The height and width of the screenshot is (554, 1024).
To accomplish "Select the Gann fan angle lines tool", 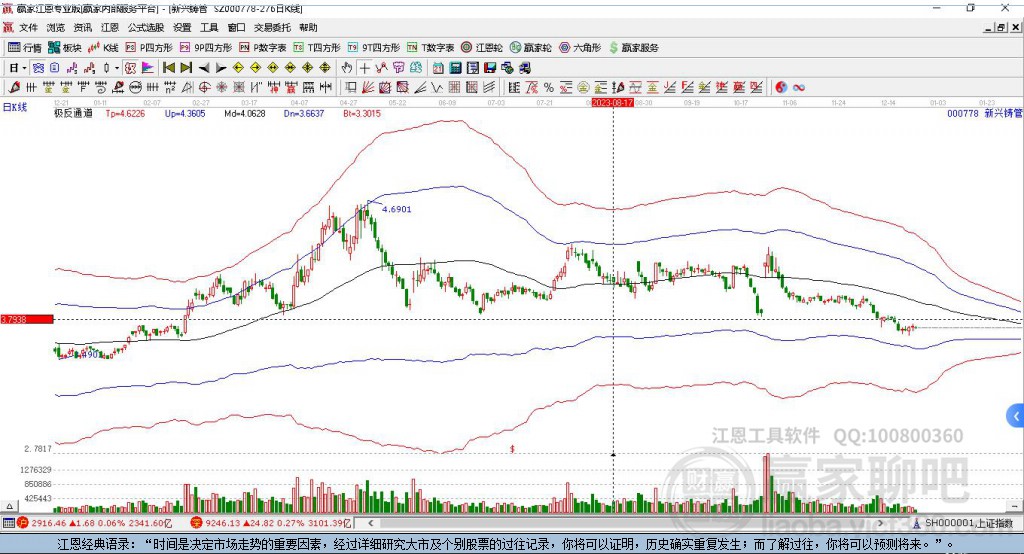I will pyautogui.click(x=368, y=87).
